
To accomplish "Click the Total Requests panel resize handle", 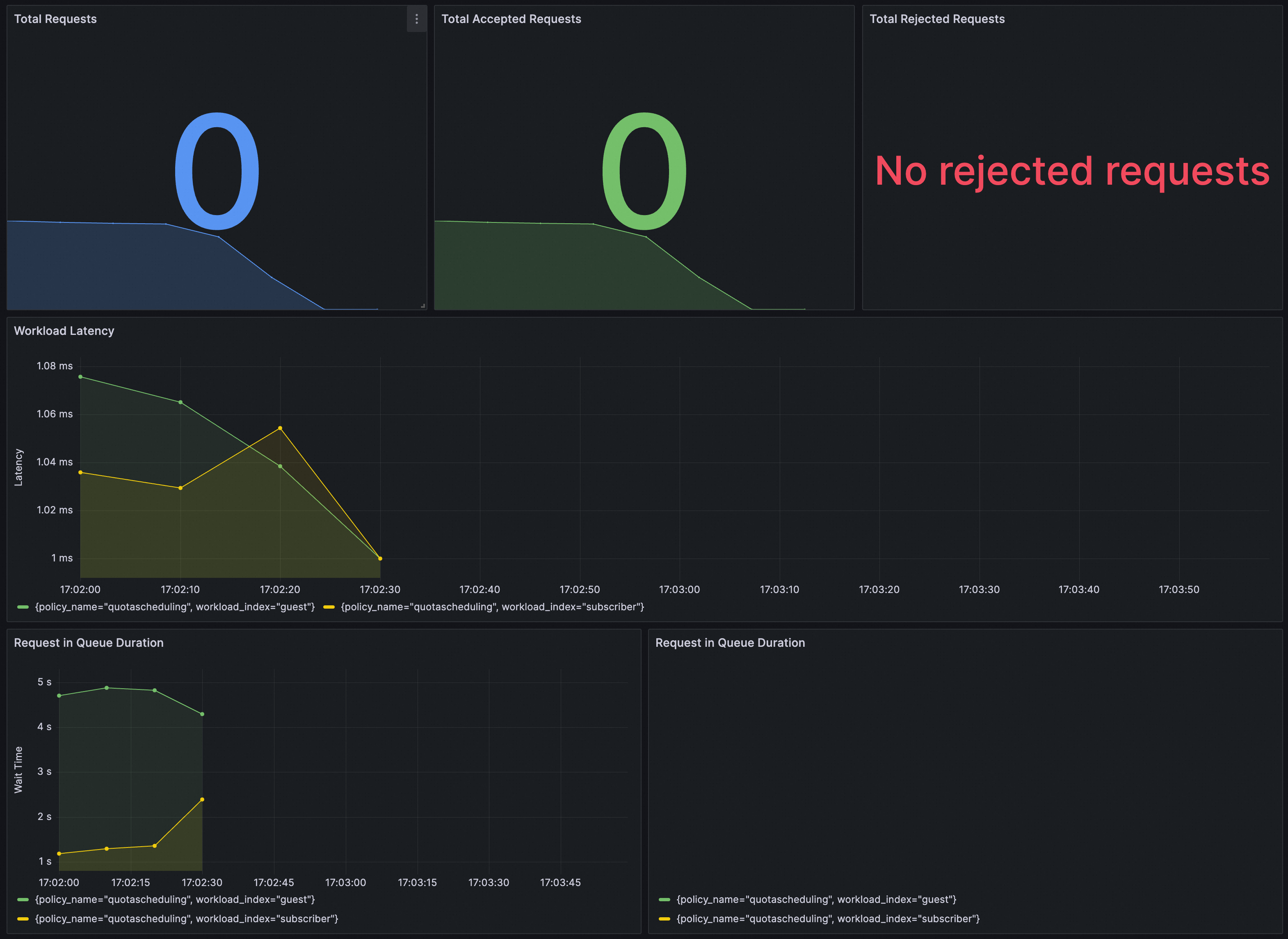I will [423, 306].
